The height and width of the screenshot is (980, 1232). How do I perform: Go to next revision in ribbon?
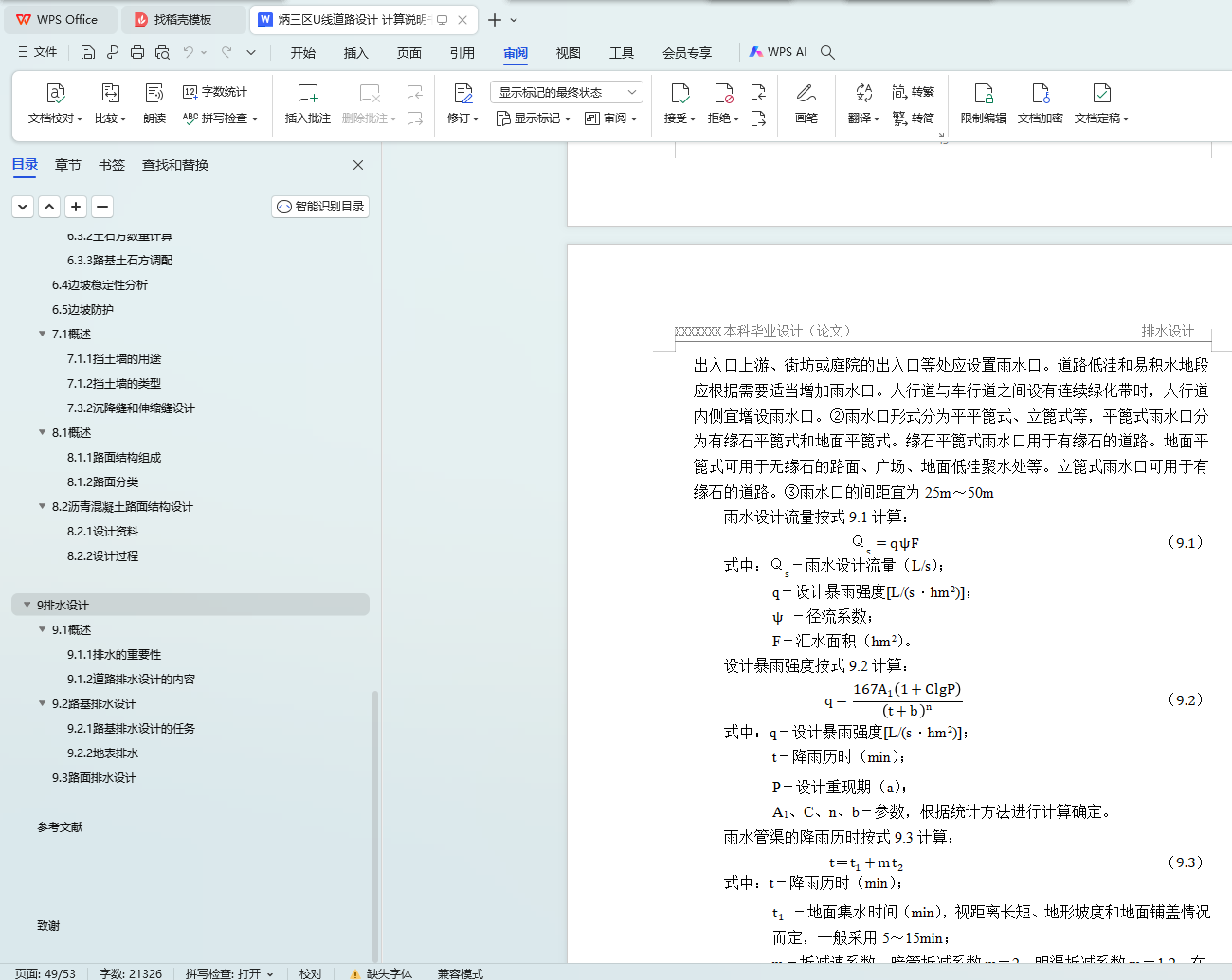pyautogui.click(x=758, y=118)
